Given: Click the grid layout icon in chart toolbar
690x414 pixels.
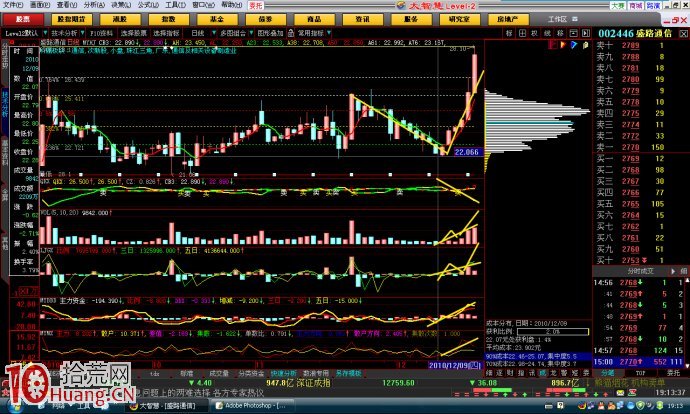Looking at the screenshot, I should (x=522, y=33).
